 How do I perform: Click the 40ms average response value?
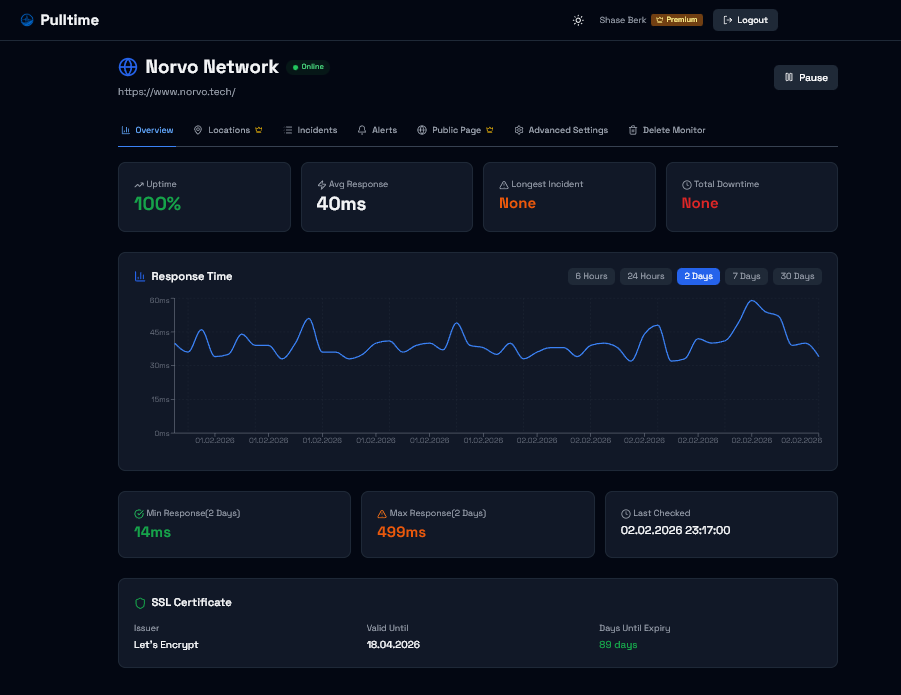point(341,204)
